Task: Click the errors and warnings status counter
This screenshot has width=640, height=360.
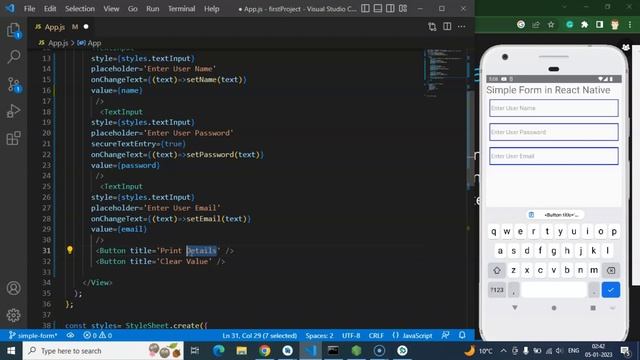Action: click(98, 336)
